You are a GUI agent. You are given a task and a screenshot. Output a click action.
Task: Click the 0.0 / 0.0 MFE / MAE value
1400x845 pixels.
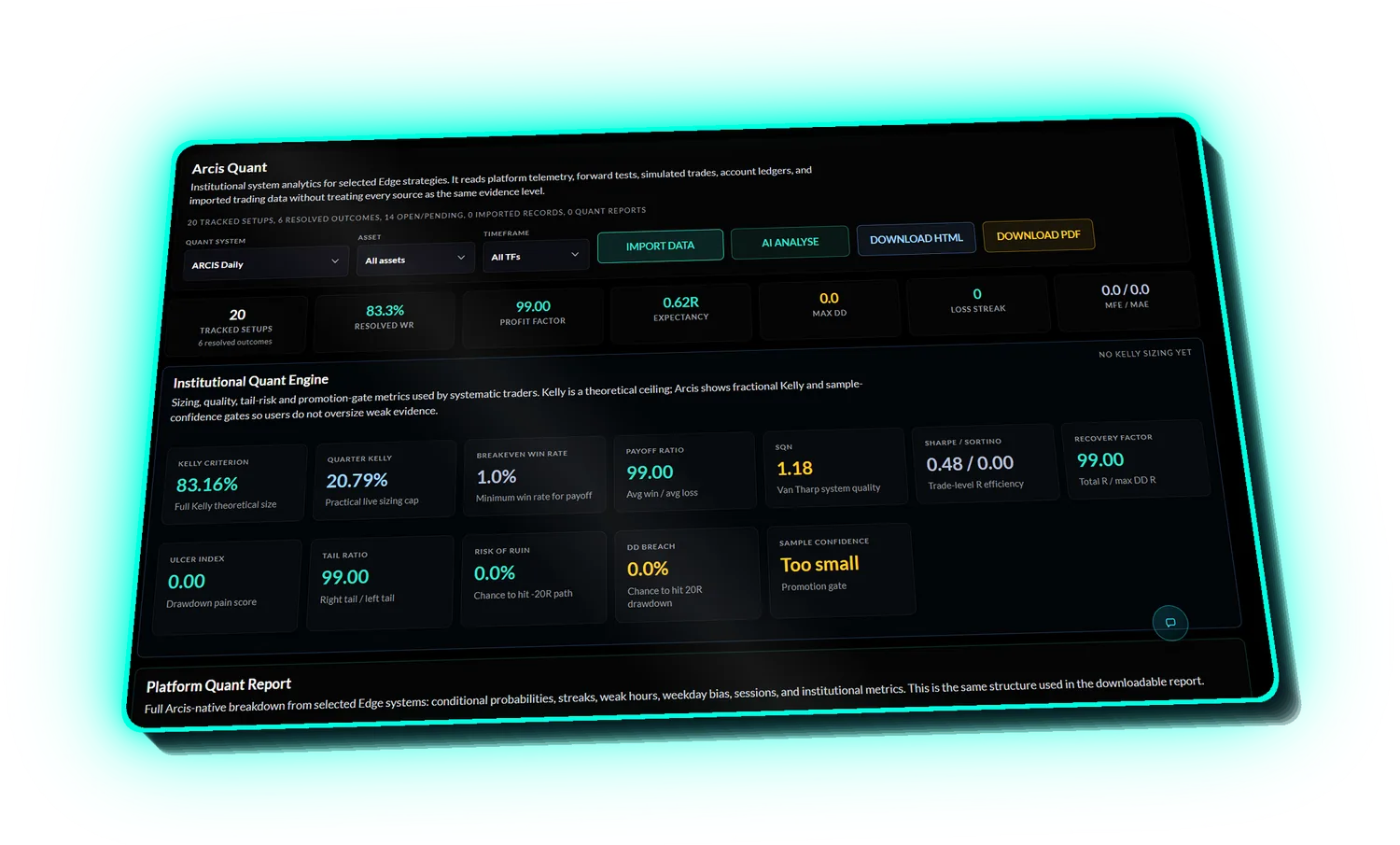[x=1126, y=290]
